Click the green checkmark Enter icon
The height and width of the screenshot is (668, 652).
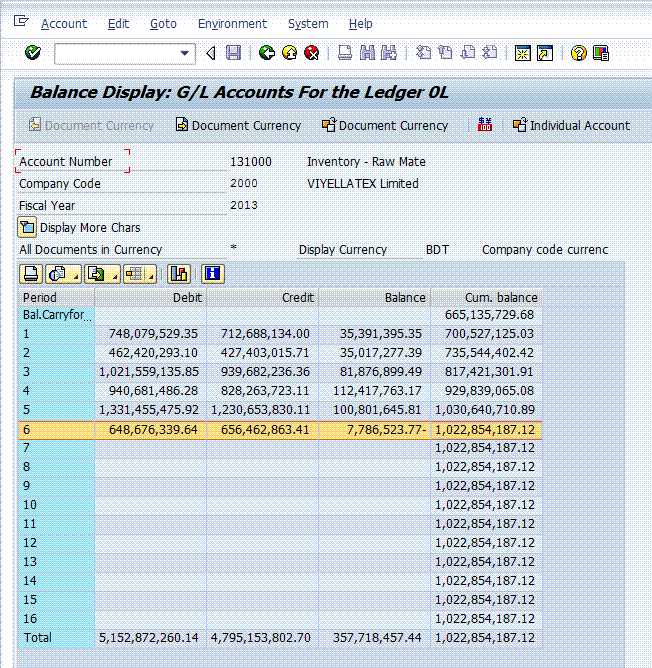(x=32, y=53)
